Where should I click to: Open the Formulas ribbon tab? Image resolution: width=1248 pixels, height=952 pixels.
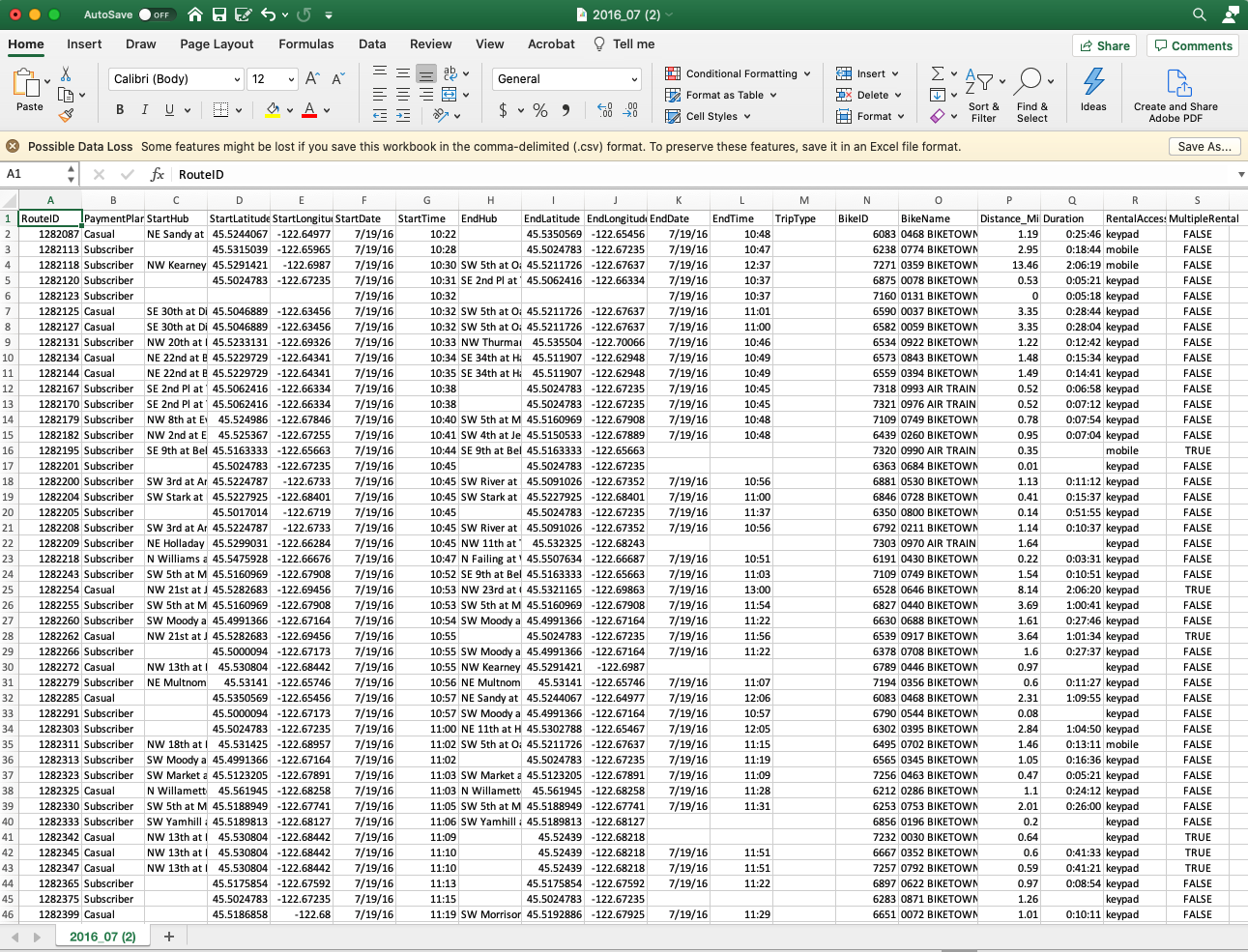tap(306, 44)
